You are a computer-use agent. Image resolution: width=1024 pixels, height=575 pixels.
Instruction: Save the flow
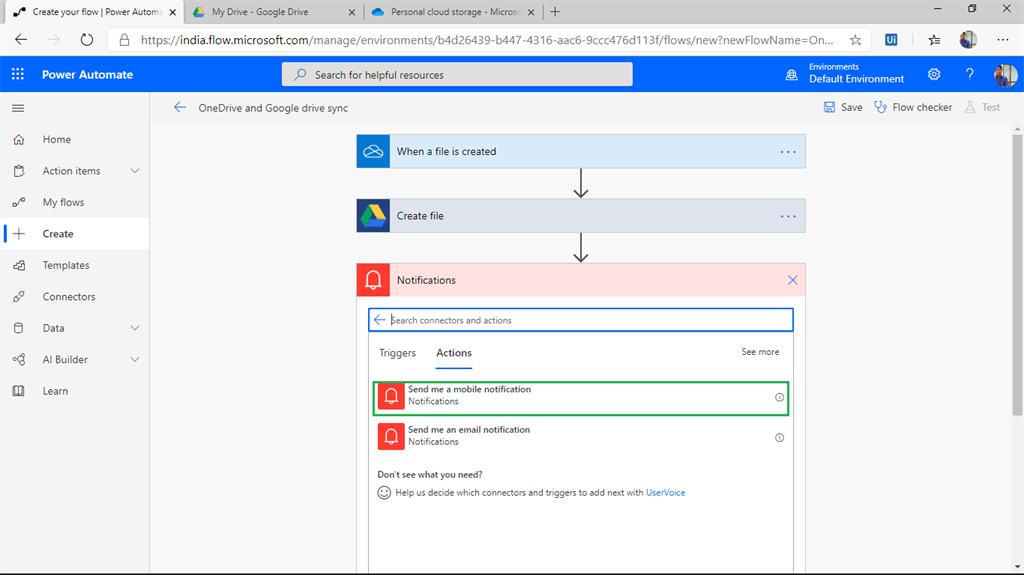pos(842,107)
